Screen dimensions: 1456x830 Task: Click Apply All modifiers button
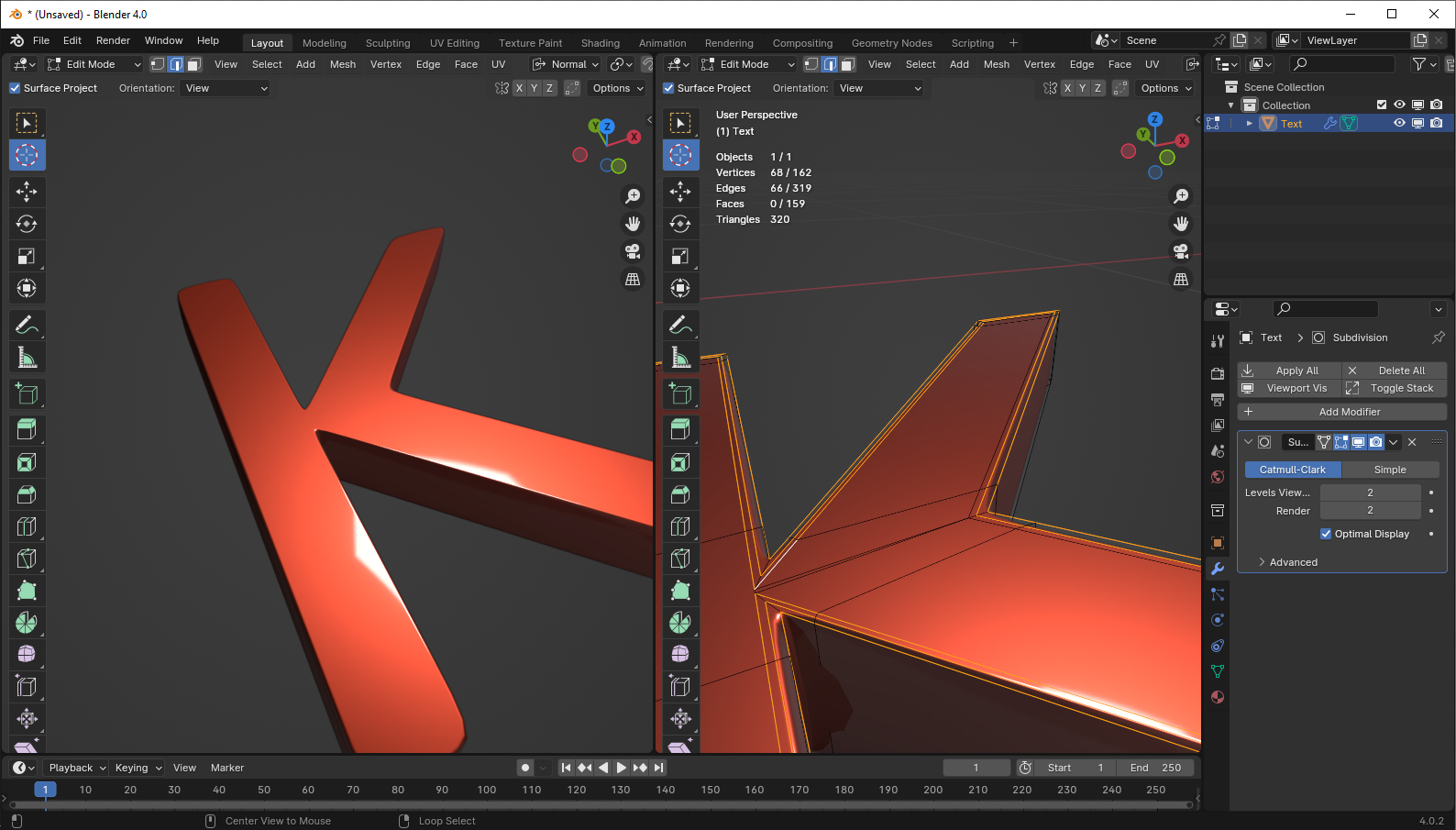click(1289, 371)
